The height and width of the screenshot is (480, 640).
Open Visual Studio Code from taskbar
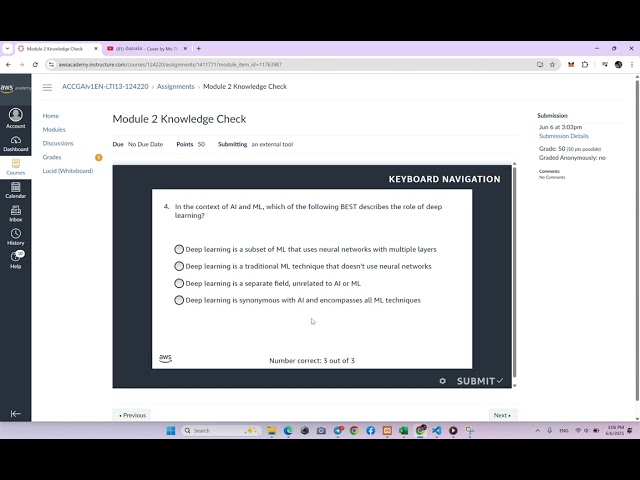click(x=437, y=431)
